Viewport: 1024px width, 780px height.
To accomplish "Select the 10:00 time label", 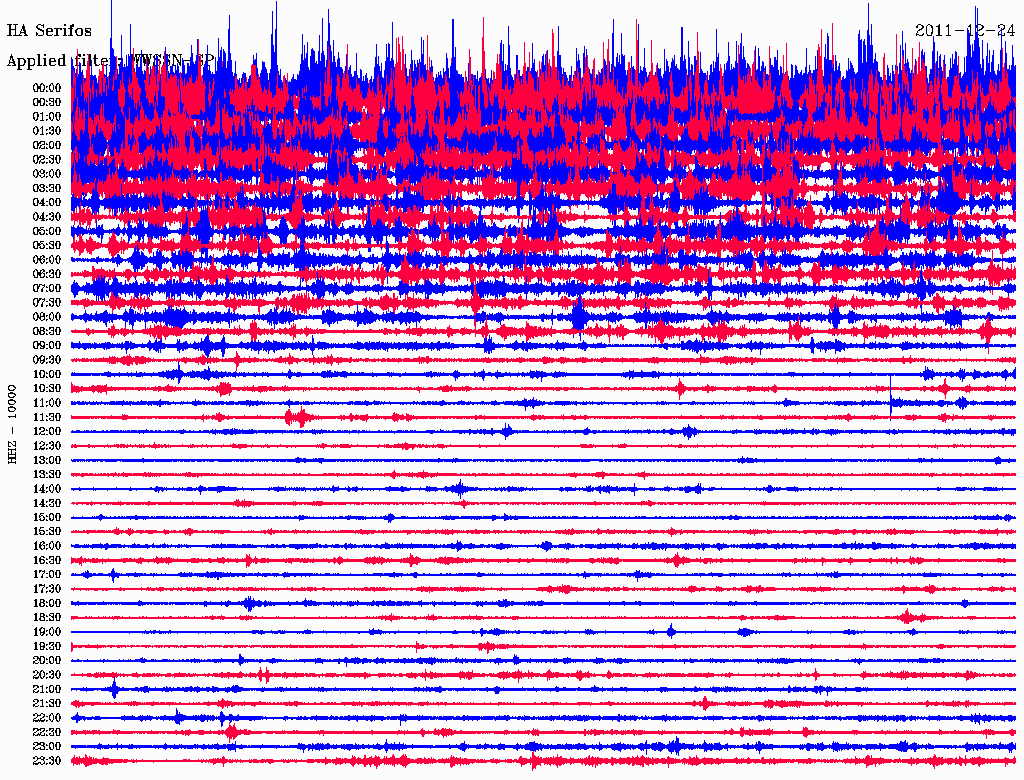I will [x=47, y=374].
